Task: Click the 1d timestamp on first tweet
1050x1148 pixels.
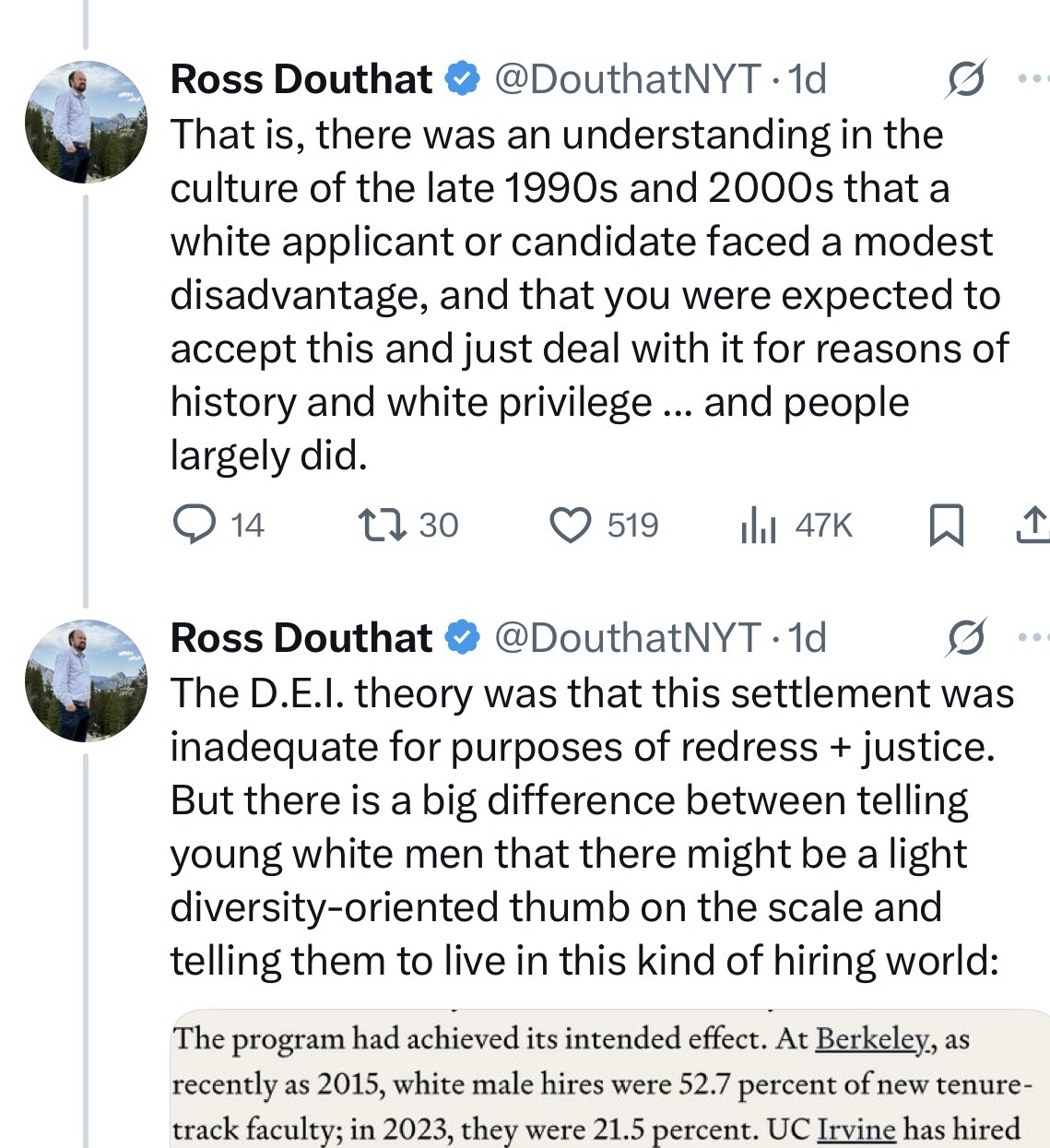Action: [808, 79]
